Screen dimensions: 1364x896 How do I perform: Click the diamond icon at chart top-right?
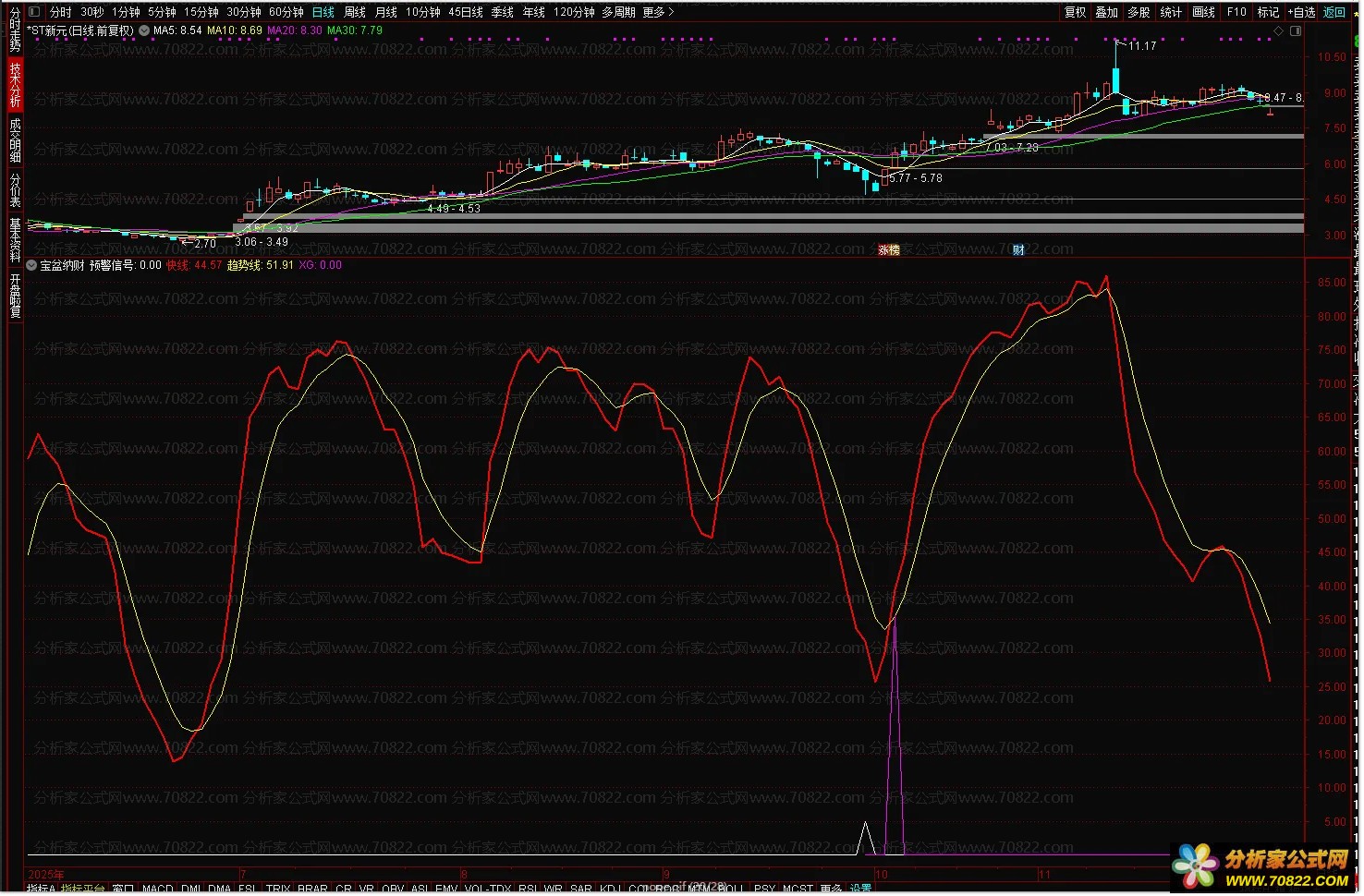(x=1279, y=31)
